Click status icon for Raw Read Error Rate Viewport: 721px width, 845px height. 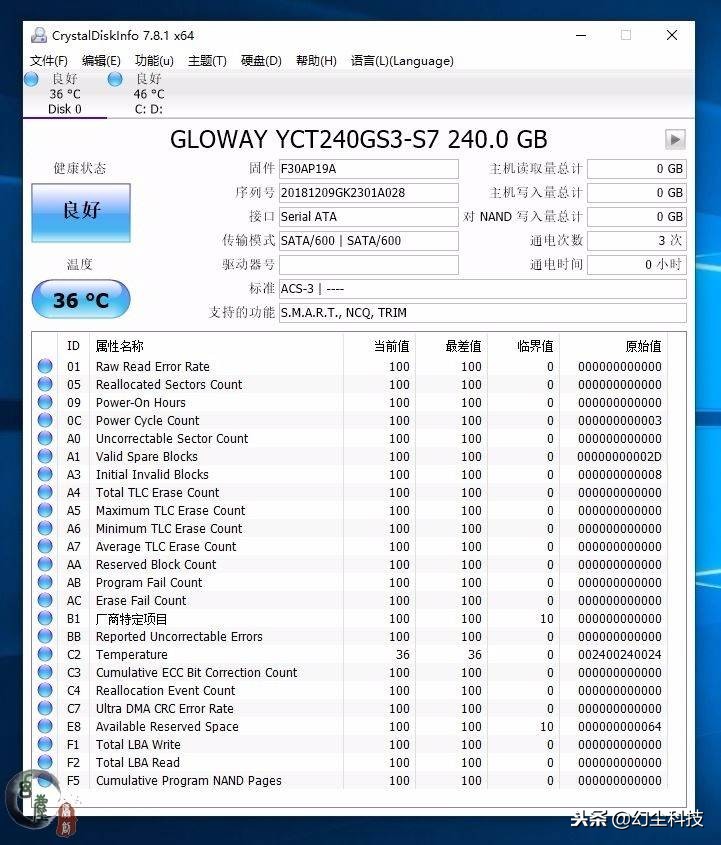pos(45,366)
